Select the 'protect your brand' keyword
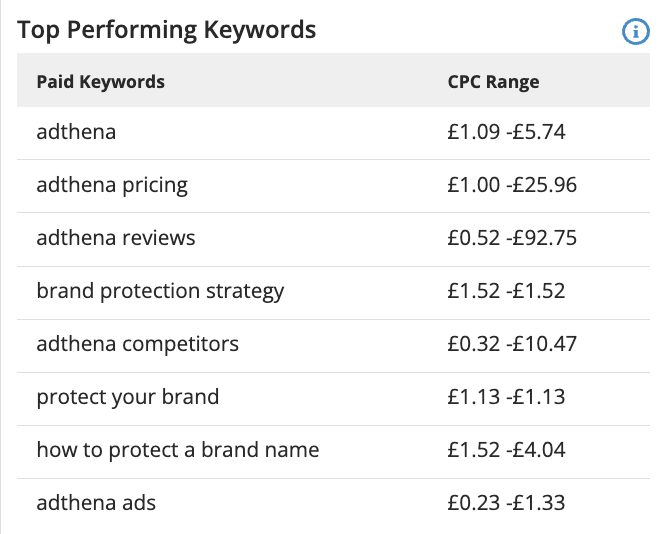Screen dimensions: 664x534 click(127, 397)
